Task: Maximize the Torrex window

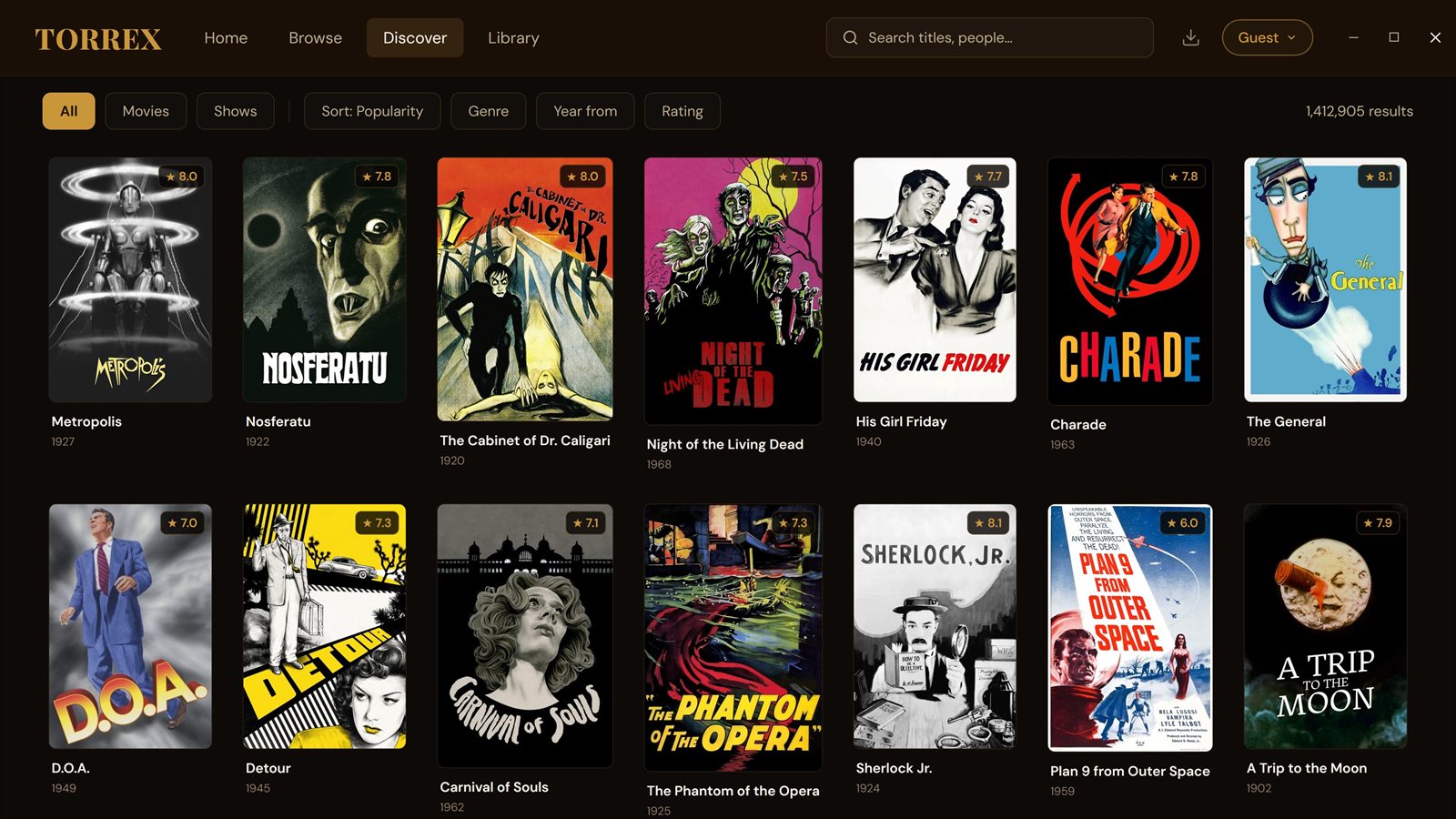Action: click(x=1394, y=37)
